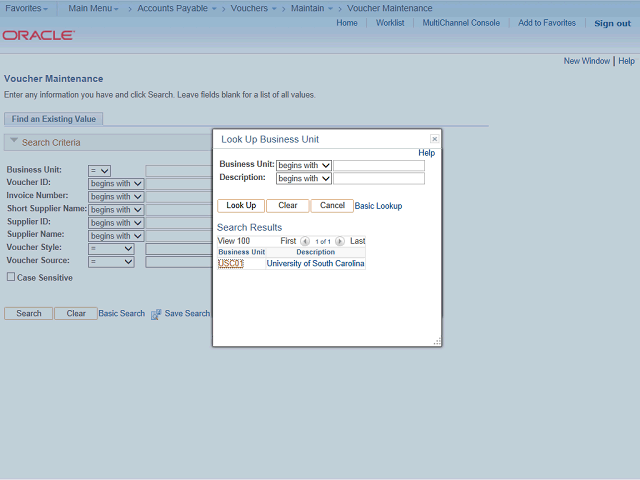Screen dimensions: 640x480
Task: Click the Oracle logo
Action: point(39,35)
